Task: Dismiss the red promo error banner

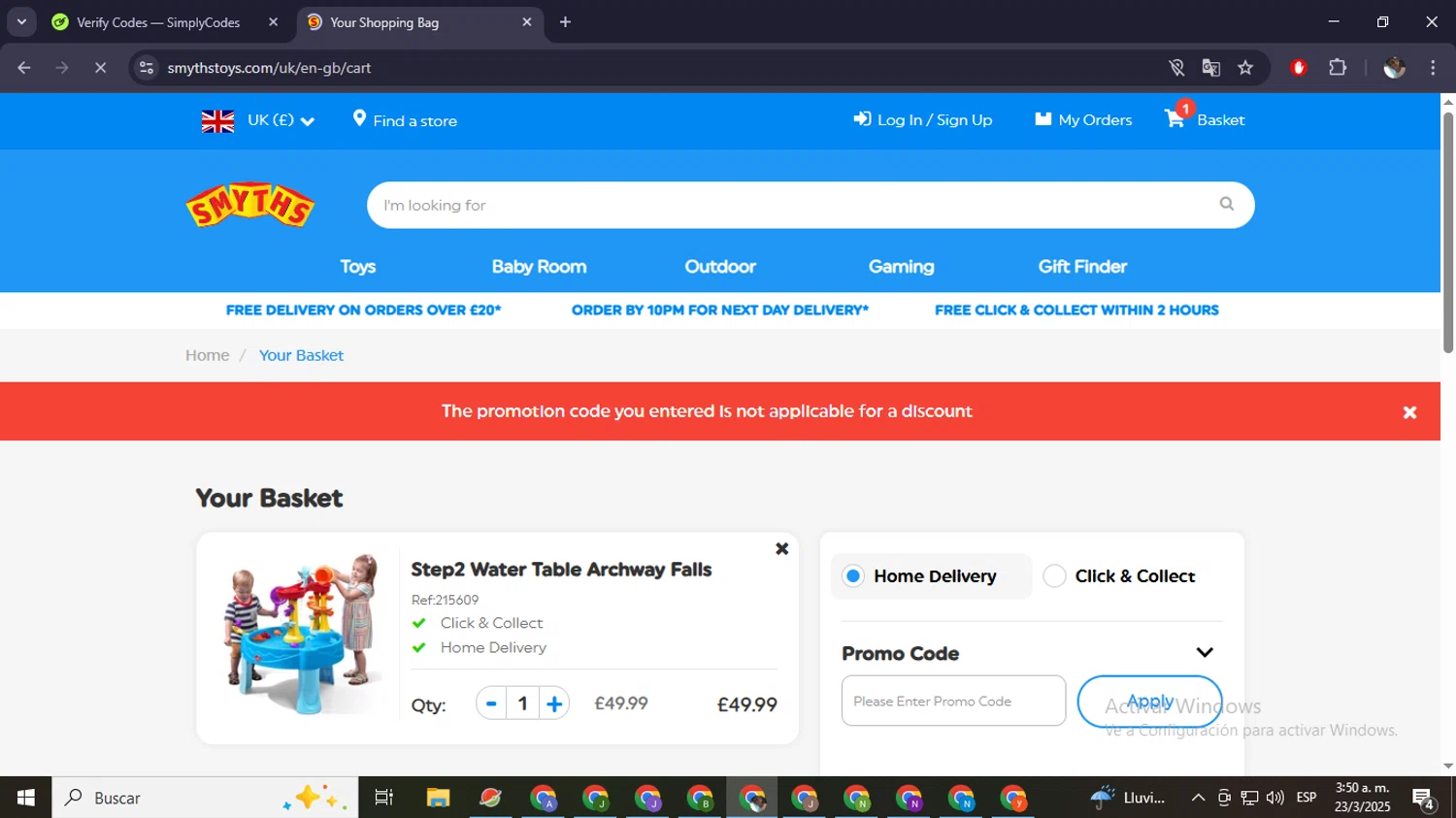Action: (1409, 412)
